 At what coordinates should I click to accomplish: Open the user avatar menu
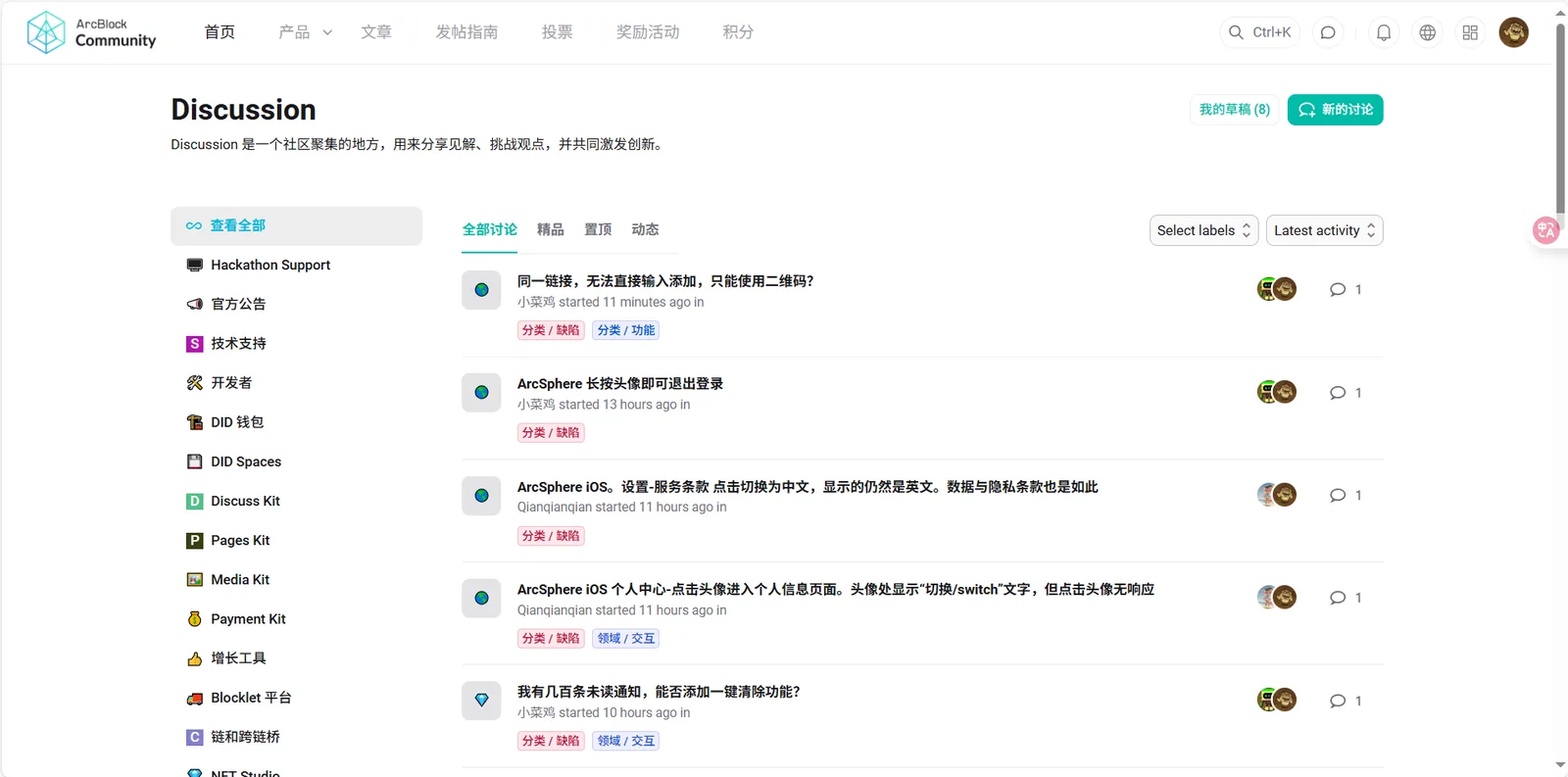(1514, 32)
